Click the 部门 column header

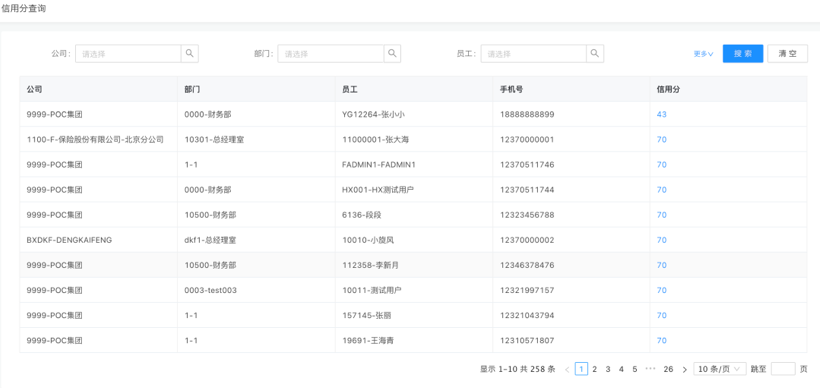pyautogui.click(x=256, y=89)
